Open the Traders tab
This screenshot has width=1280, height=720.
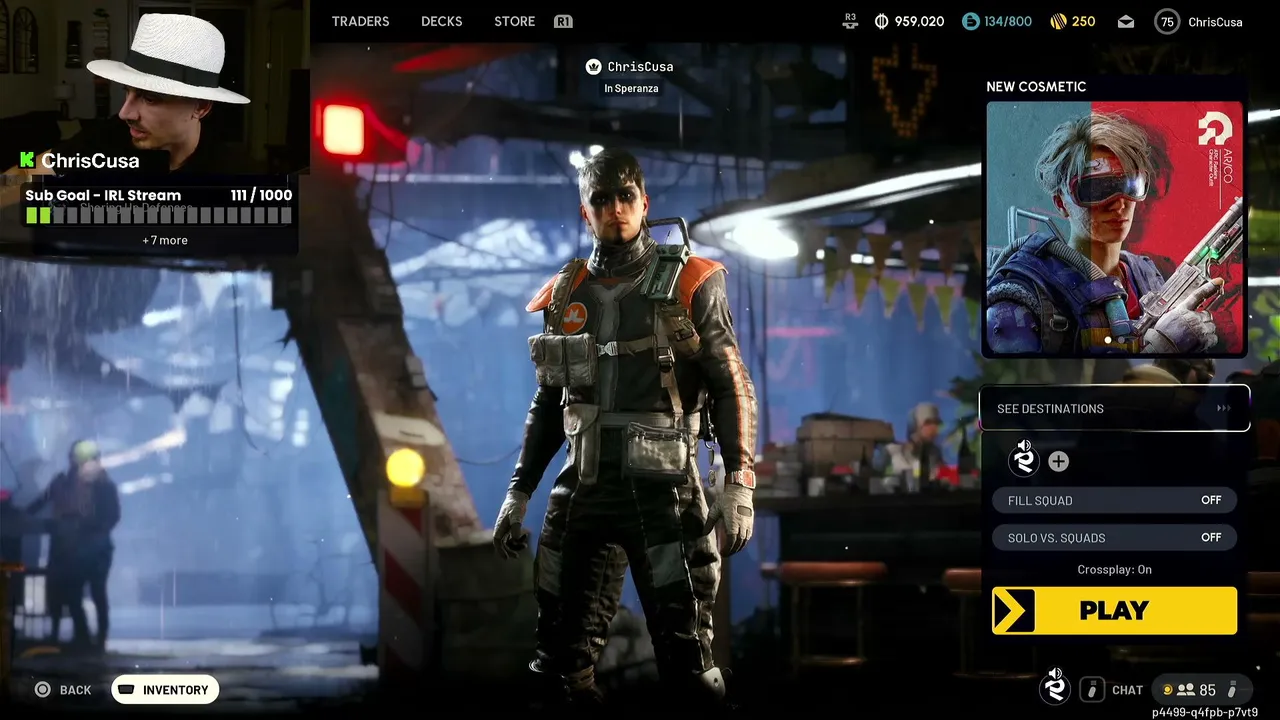pos(360,21)
